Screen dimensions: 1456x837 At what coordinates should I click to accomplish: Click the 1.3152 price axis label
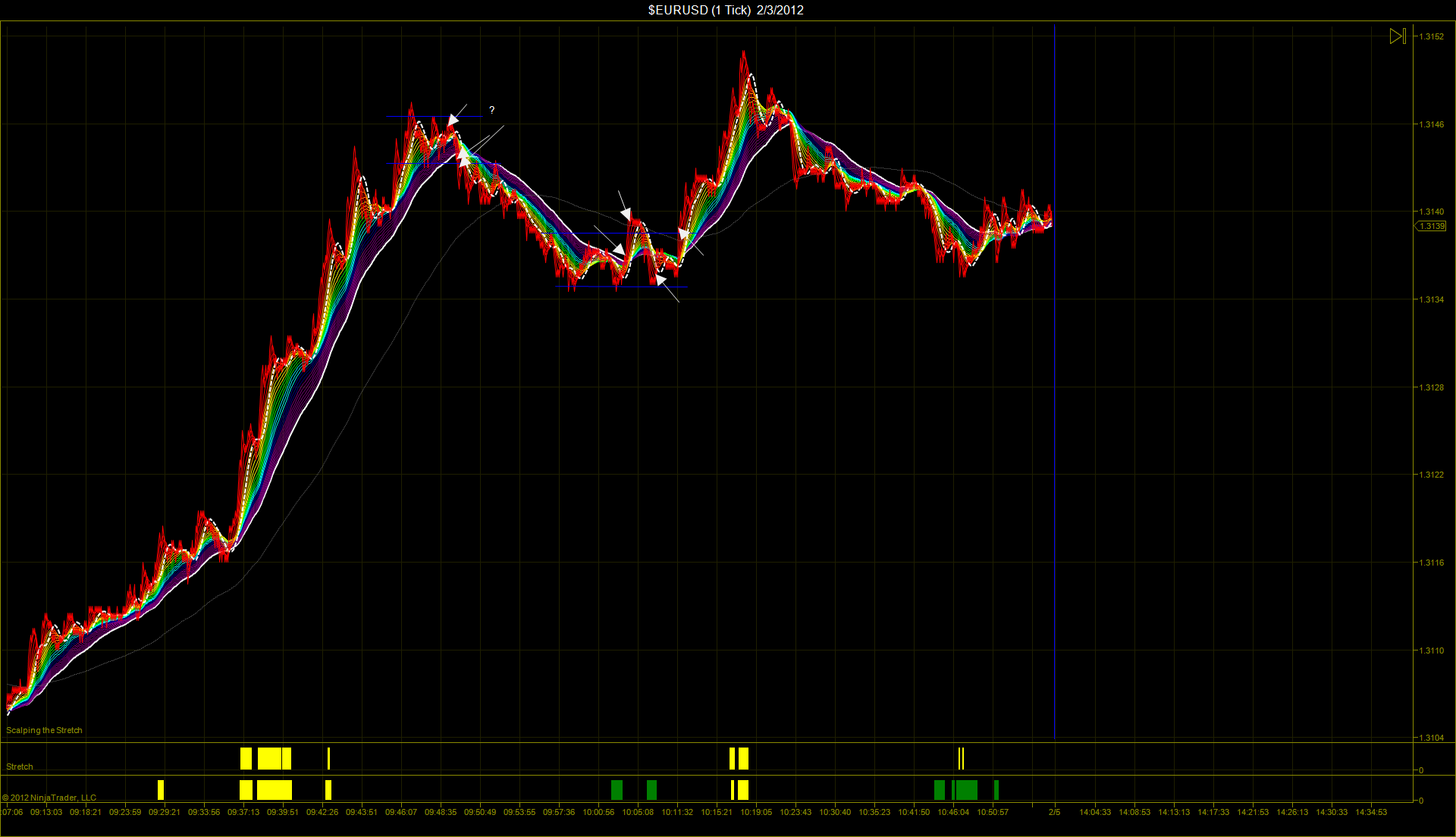point(1432,36)
